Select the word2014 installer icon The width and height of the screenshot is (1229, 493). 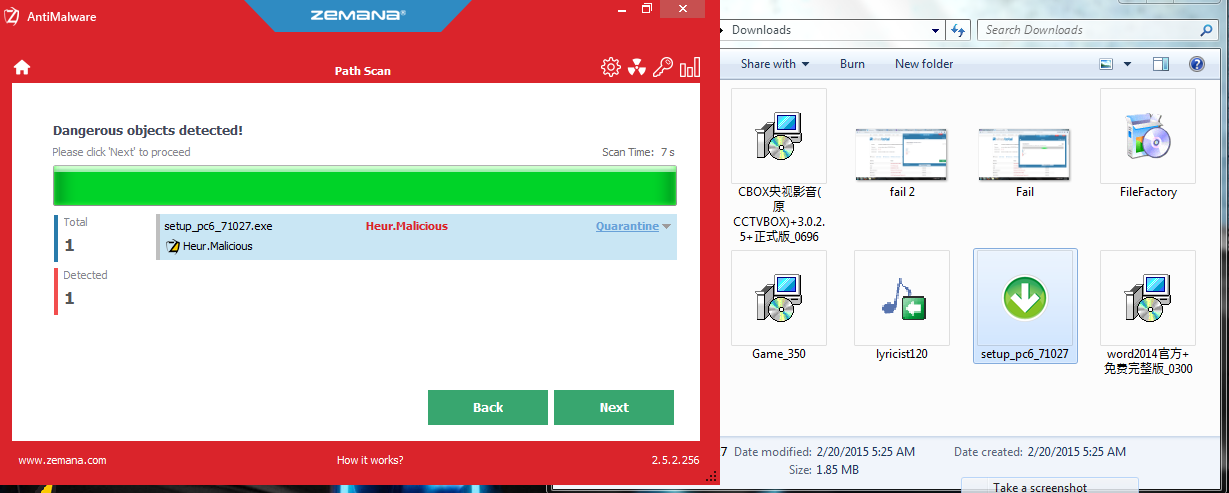tap(1147, 297)
